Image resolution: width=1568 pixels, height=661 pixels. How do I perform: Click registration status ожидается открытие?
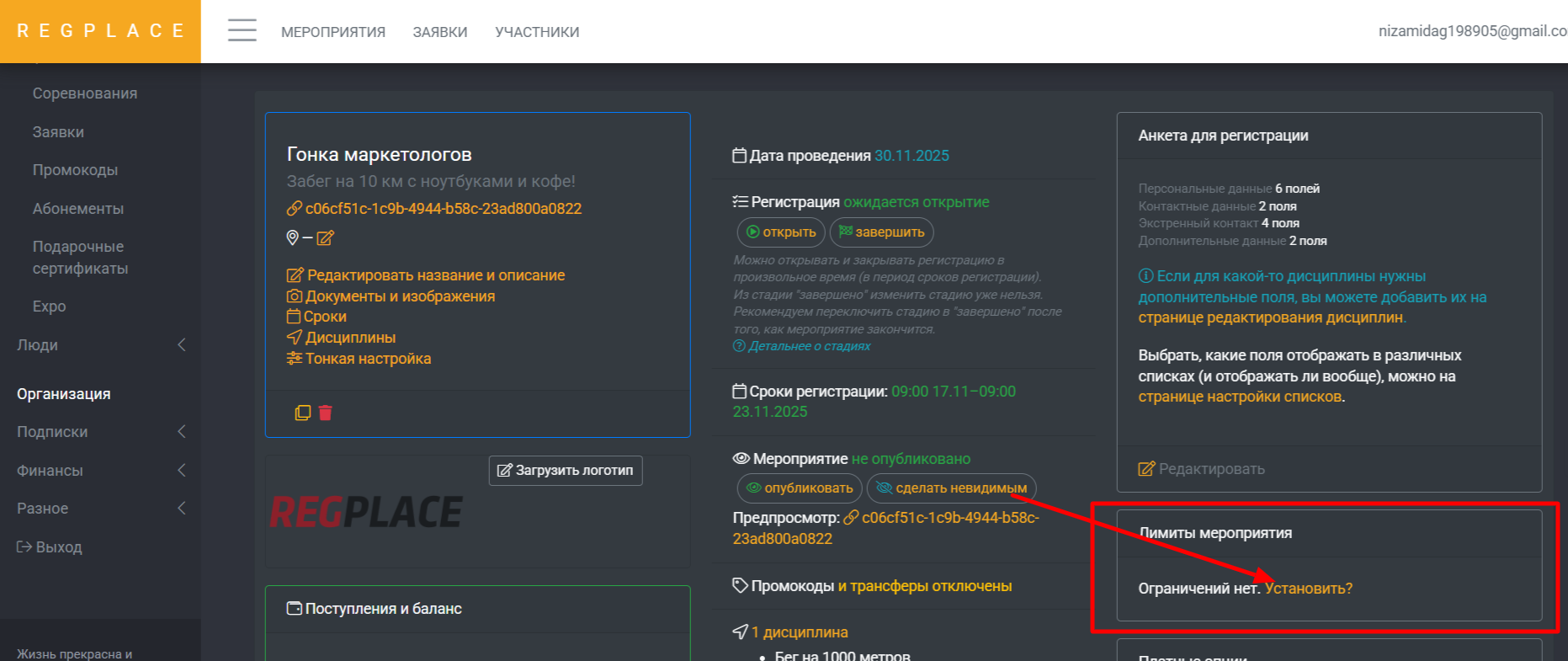[x=917, y=202]
